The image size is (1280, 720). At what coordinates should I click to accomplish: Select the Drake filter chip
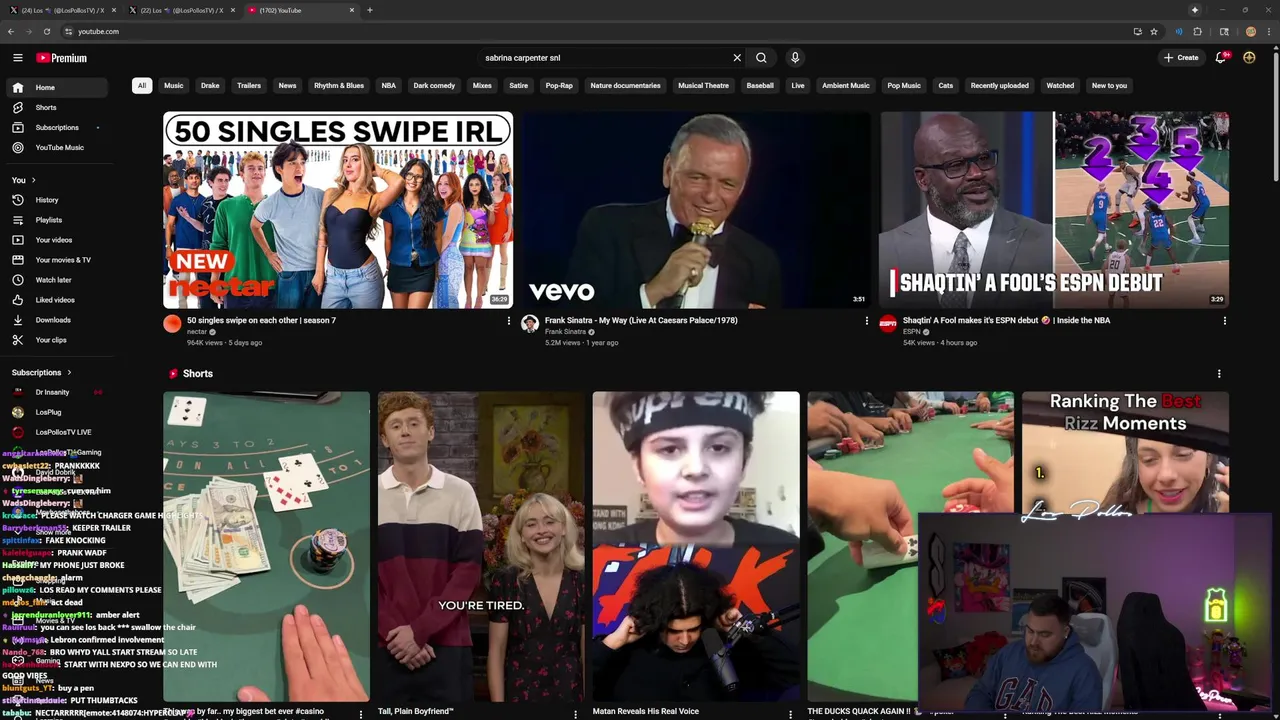(x=210, y=86)
